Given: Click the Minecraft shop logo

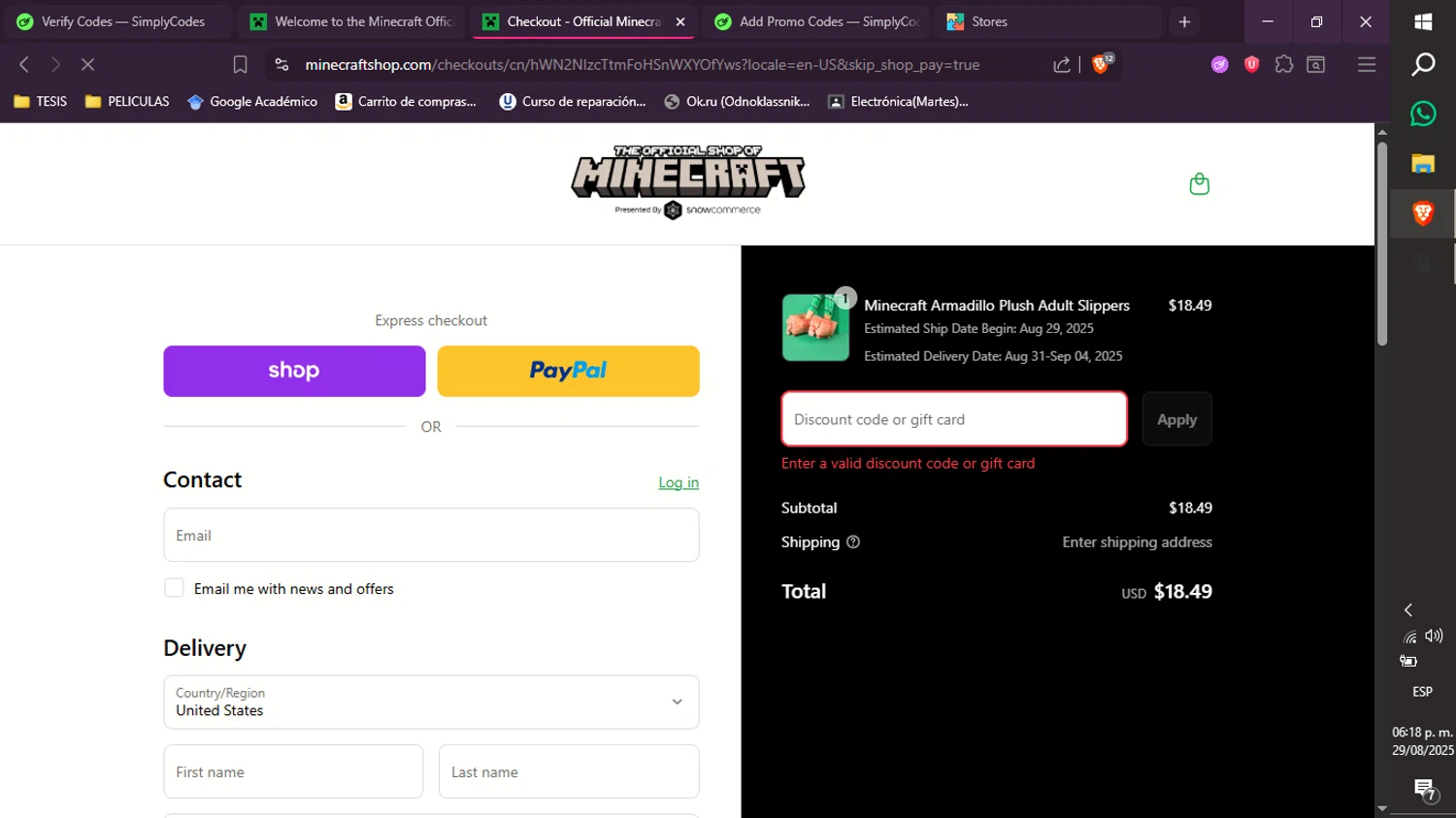Looking at the screenshot, I should click(688, 182).
